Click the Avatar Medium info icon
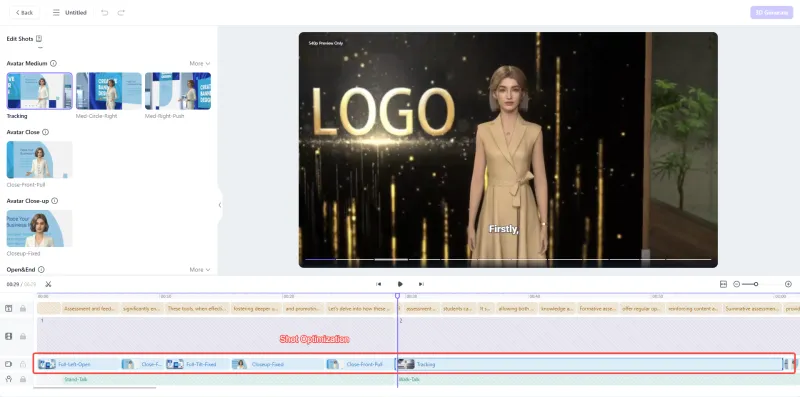The height and width of the screenshot is (397, 800). 54,63
